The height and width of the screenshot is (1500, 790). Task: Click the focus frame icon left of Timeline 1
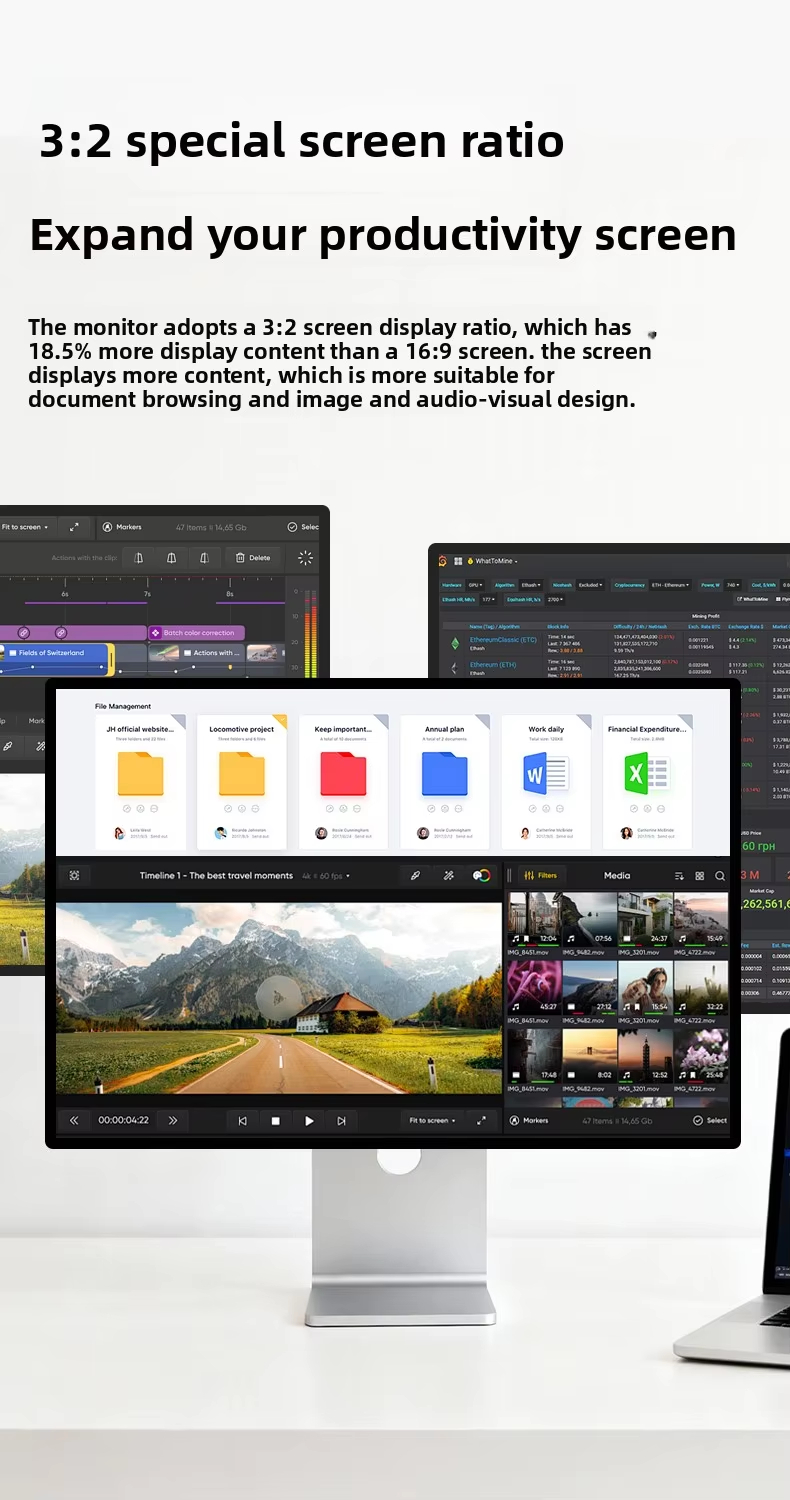[74, 875]
